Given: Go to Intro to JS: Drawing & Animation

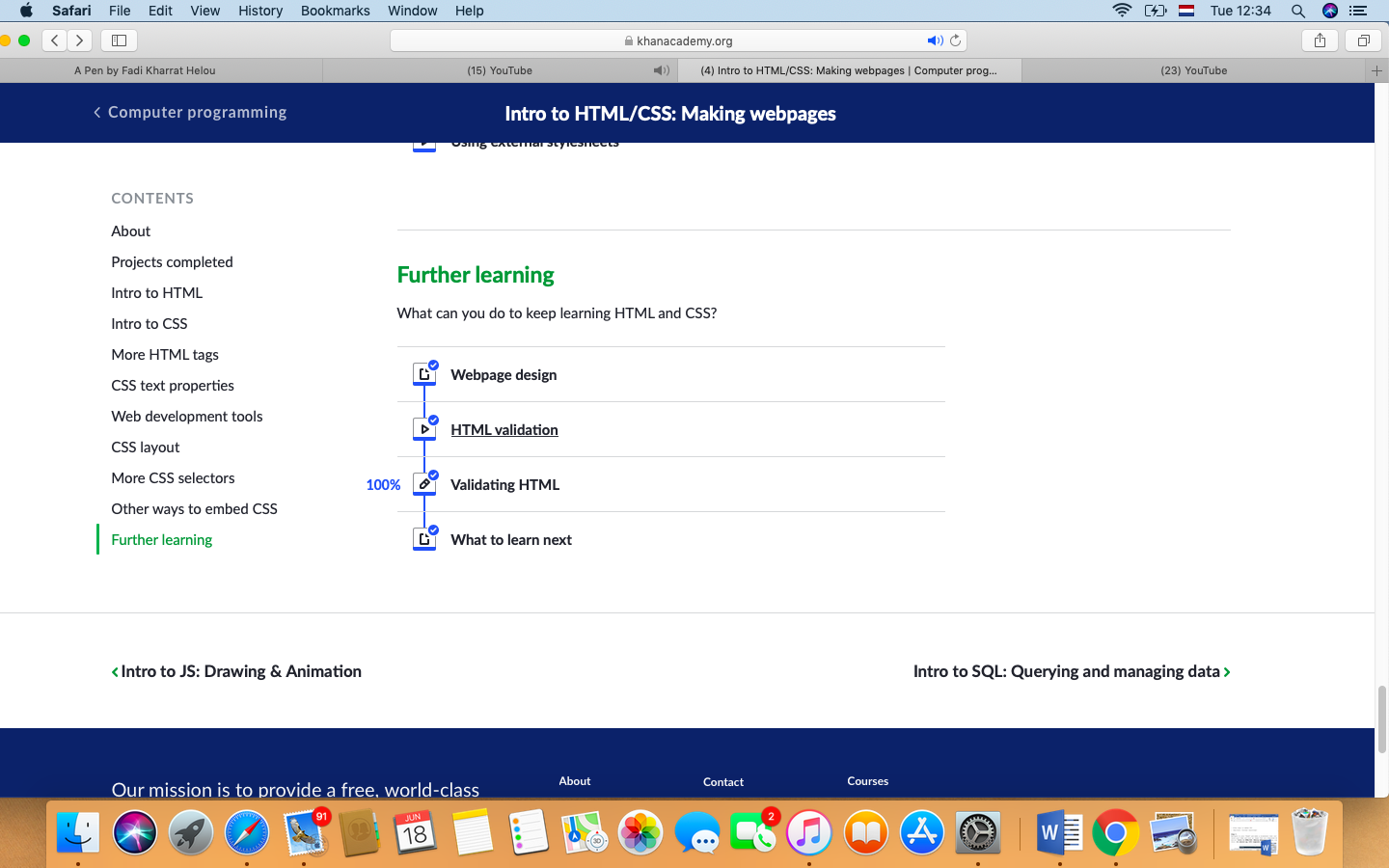Looking at the screenshot, I should pos(236,671).
